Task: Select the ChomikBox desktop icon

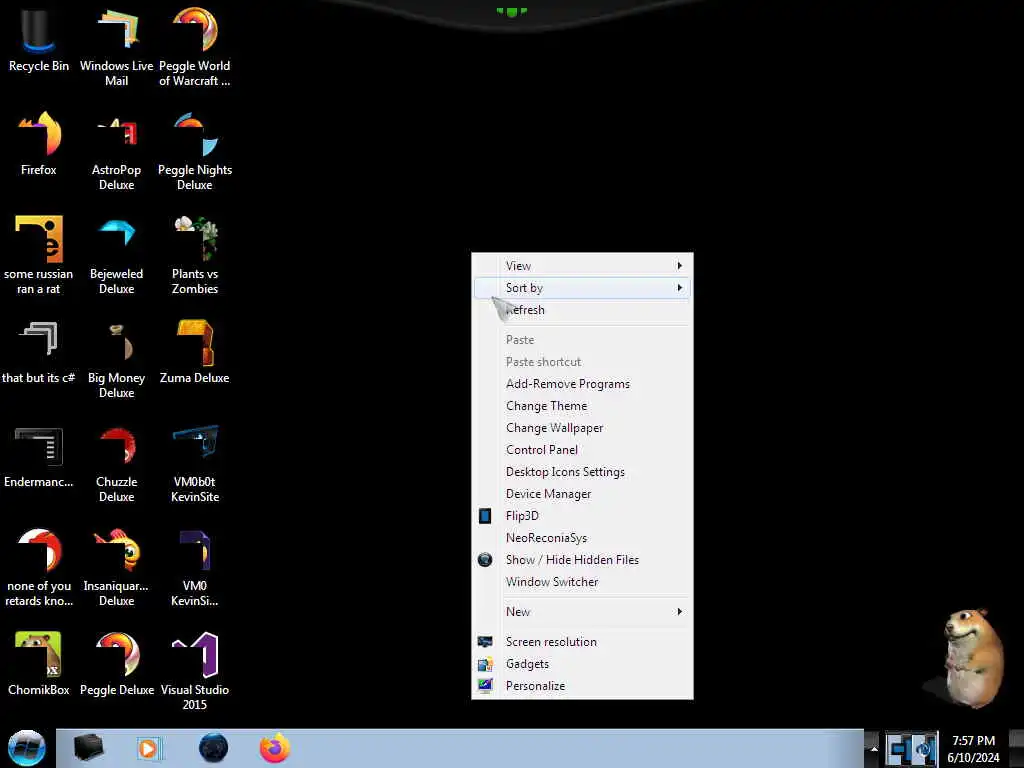Action: point(39,663)
